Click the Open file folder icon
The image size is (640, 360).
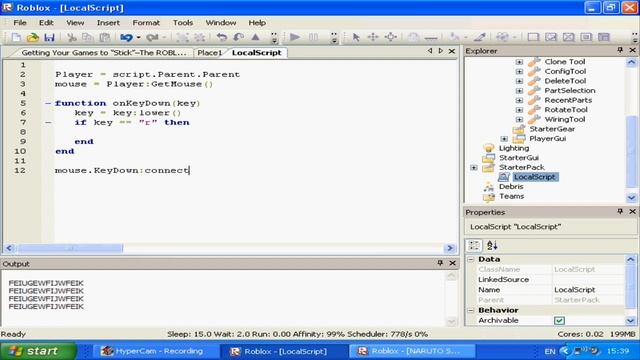(33, 38)
